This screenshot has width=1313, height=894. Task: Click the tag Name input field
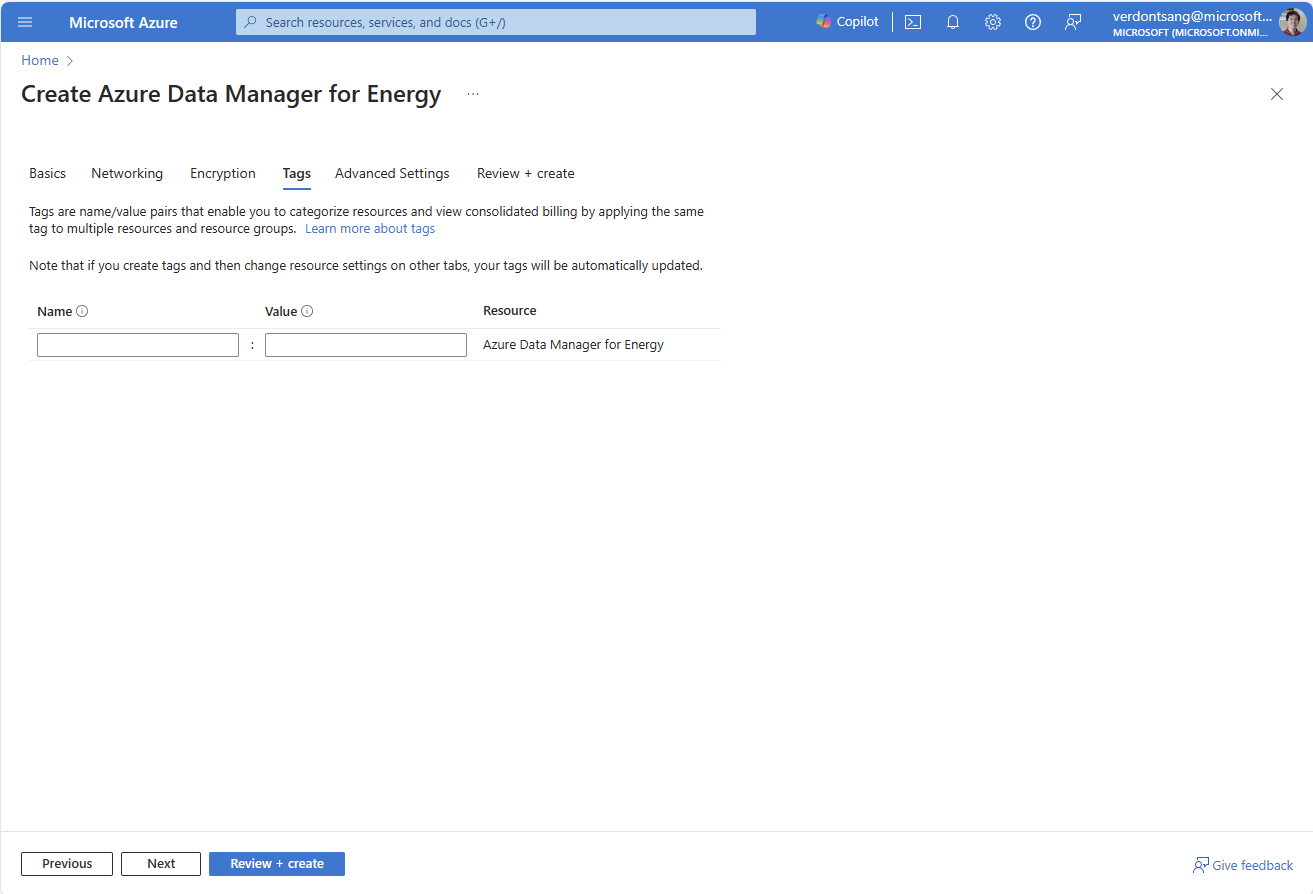click(x=137, y=344)
